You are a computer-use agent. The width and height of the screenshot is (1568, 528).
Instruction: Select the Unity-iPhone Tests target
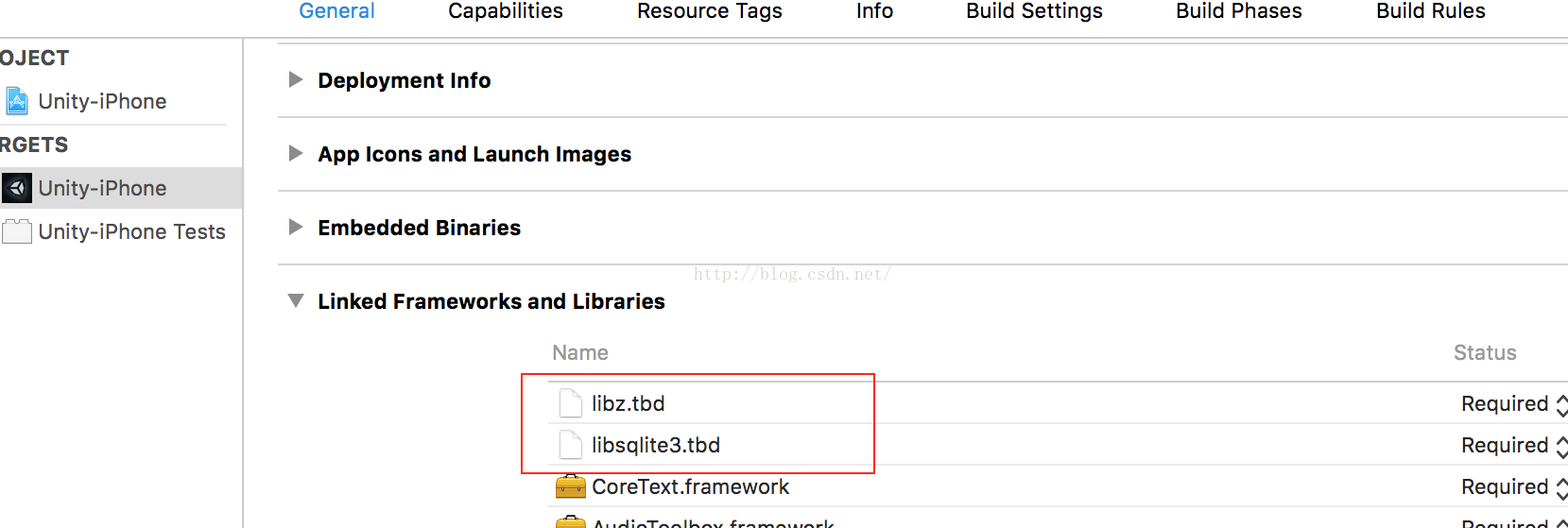[x=121, y=231]
